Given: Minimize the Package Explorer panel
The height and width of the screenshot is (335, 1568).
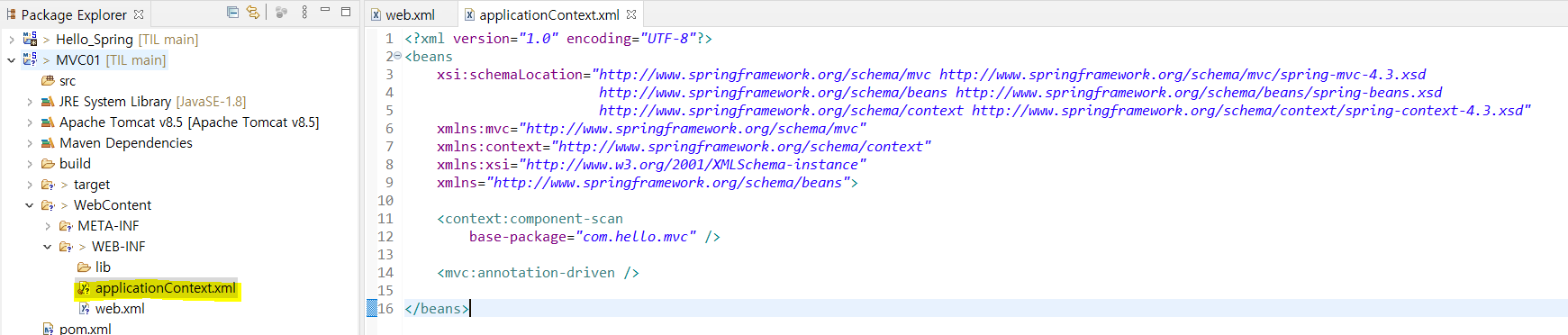Looking at the screenshot, I should [325, 12].
